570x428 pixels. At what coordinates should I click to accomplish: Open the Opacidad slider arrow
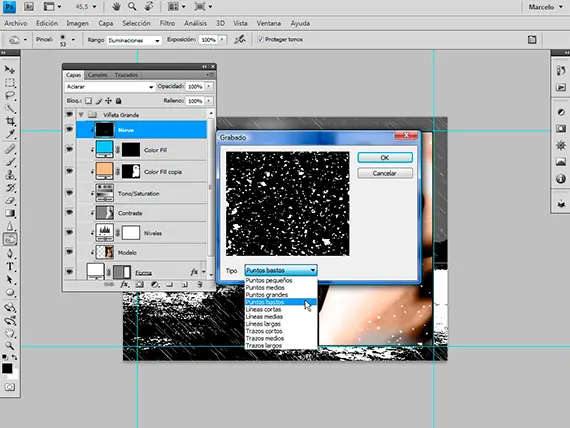pyautogui.click(x=209, y=87)
